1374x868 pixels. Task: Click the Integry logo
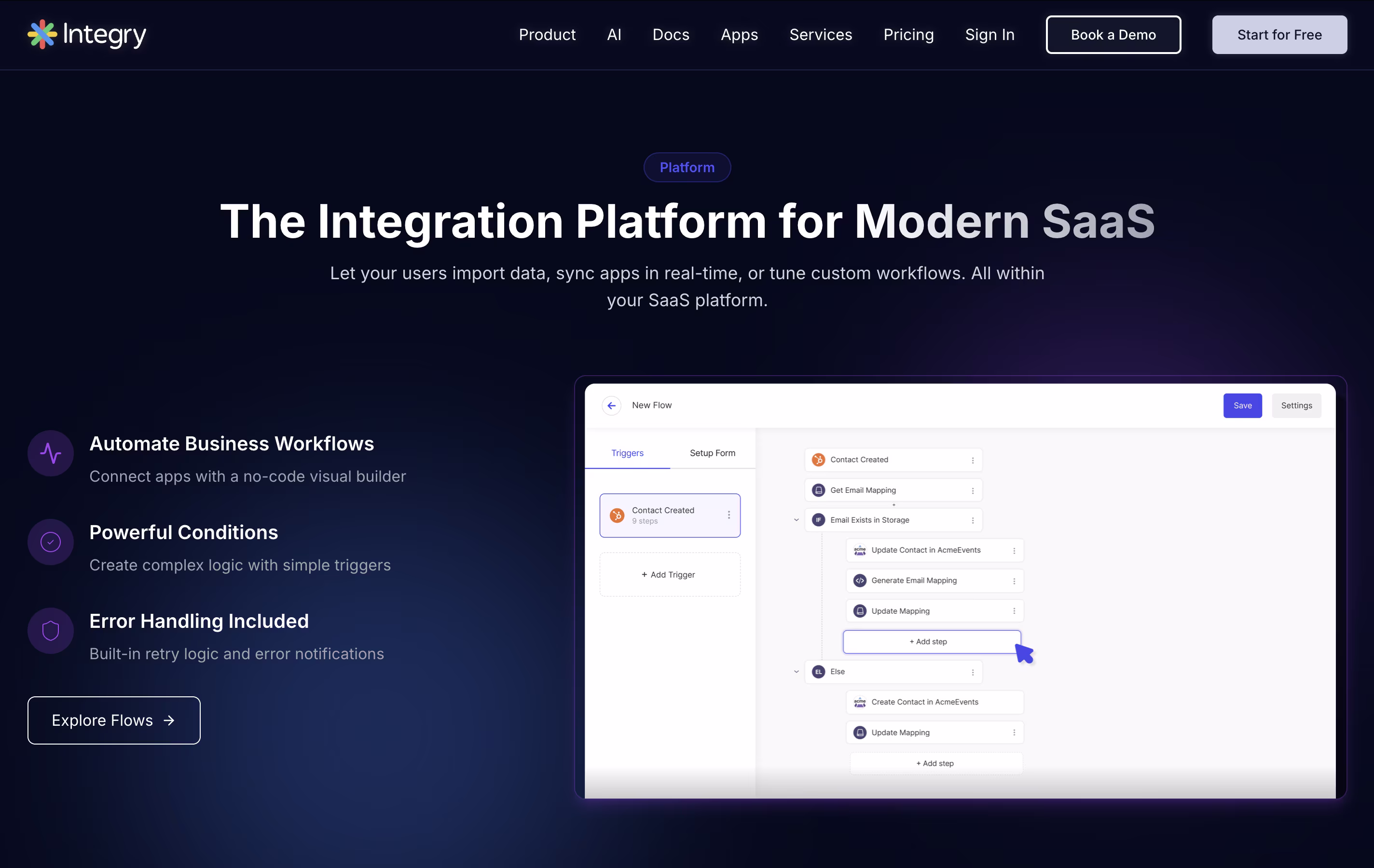(87, 35)
